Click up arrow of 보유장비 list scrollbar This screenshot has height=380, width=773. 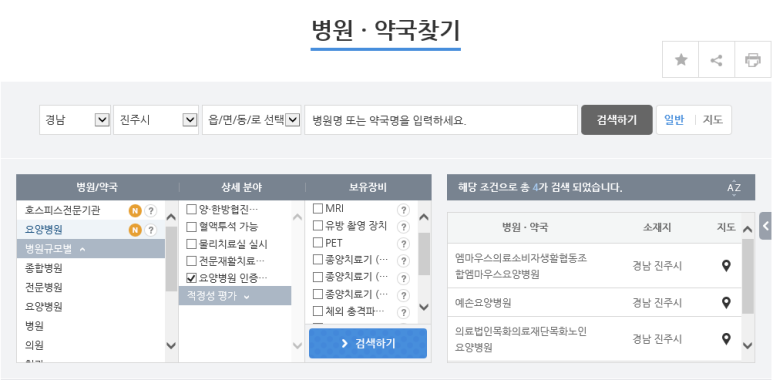(x=423, y=217)
